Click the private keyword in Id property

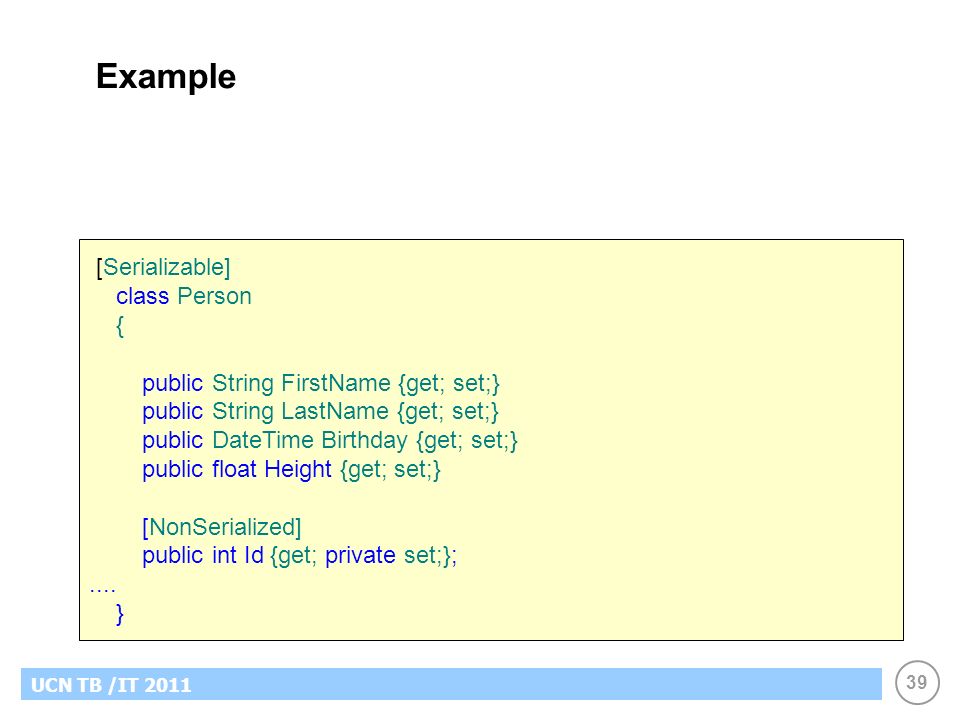click(360, 556)
